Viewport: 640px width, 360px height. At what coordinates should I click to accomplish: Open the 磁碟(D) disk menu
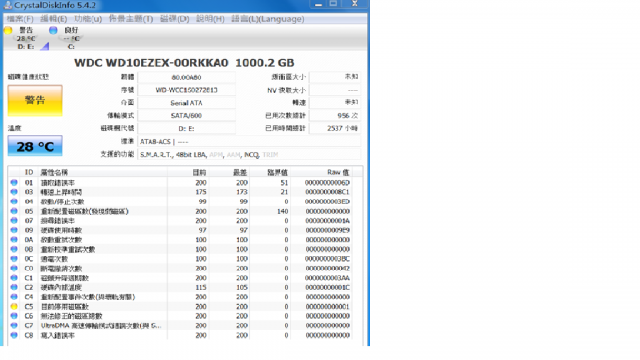174,19
